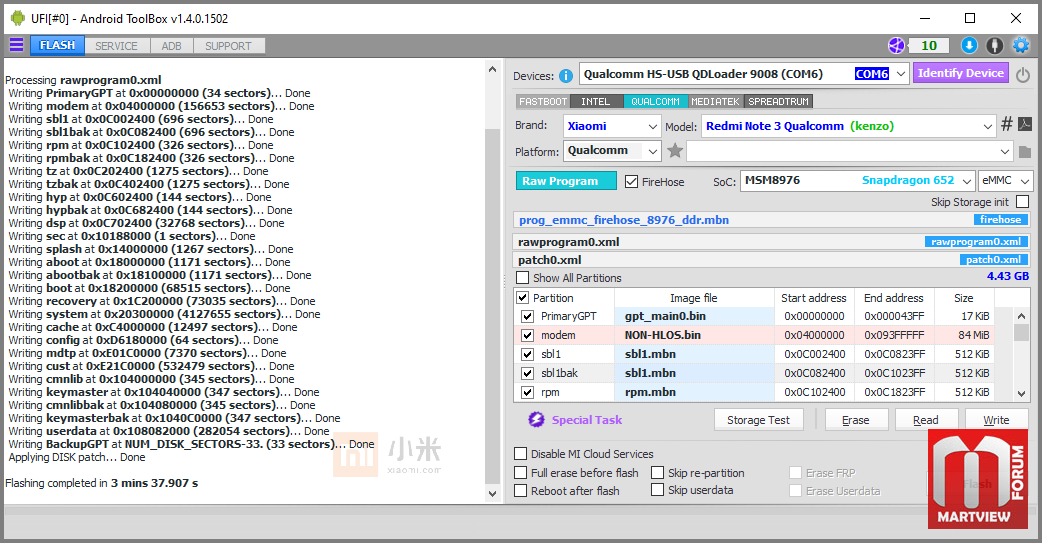Image resolution: width=1042 pixels, height=543 pixels.
Task: Click the Storage Test button
Action: coord(758,419)
